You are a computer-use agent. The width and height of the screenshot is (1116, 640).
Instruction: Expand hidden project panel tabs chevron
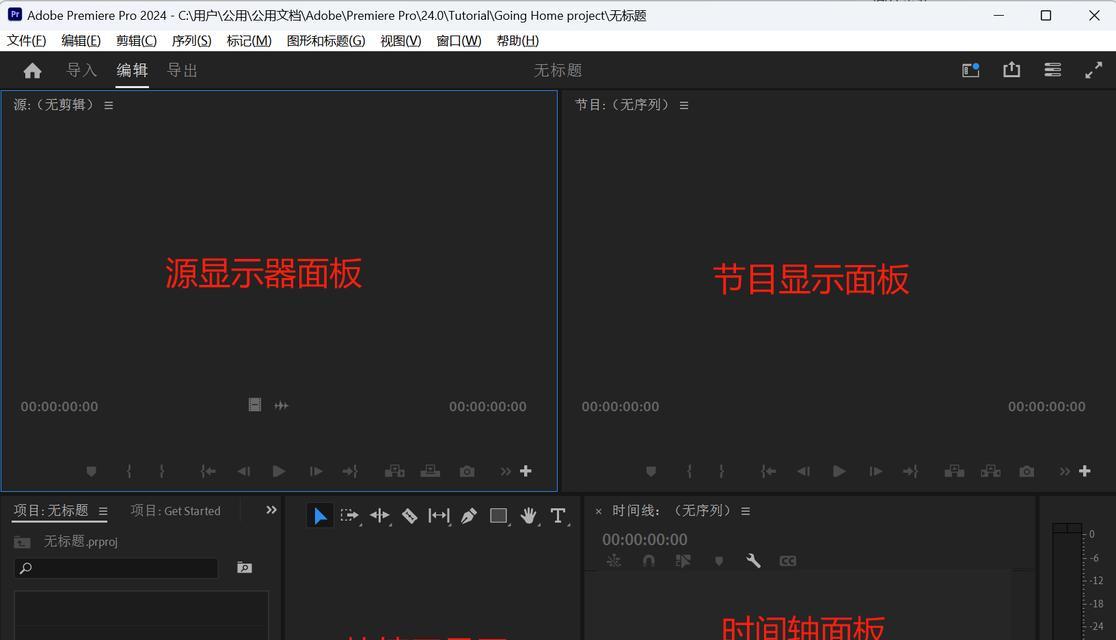[x=271, y=510]
